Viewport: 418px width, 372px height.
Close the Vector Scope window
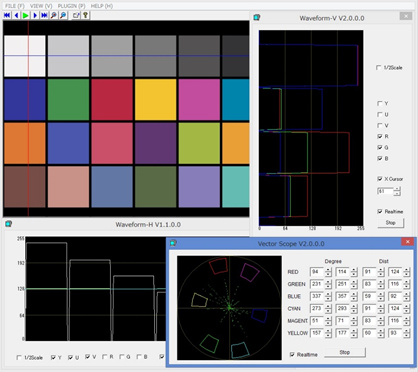click(407, 242)
